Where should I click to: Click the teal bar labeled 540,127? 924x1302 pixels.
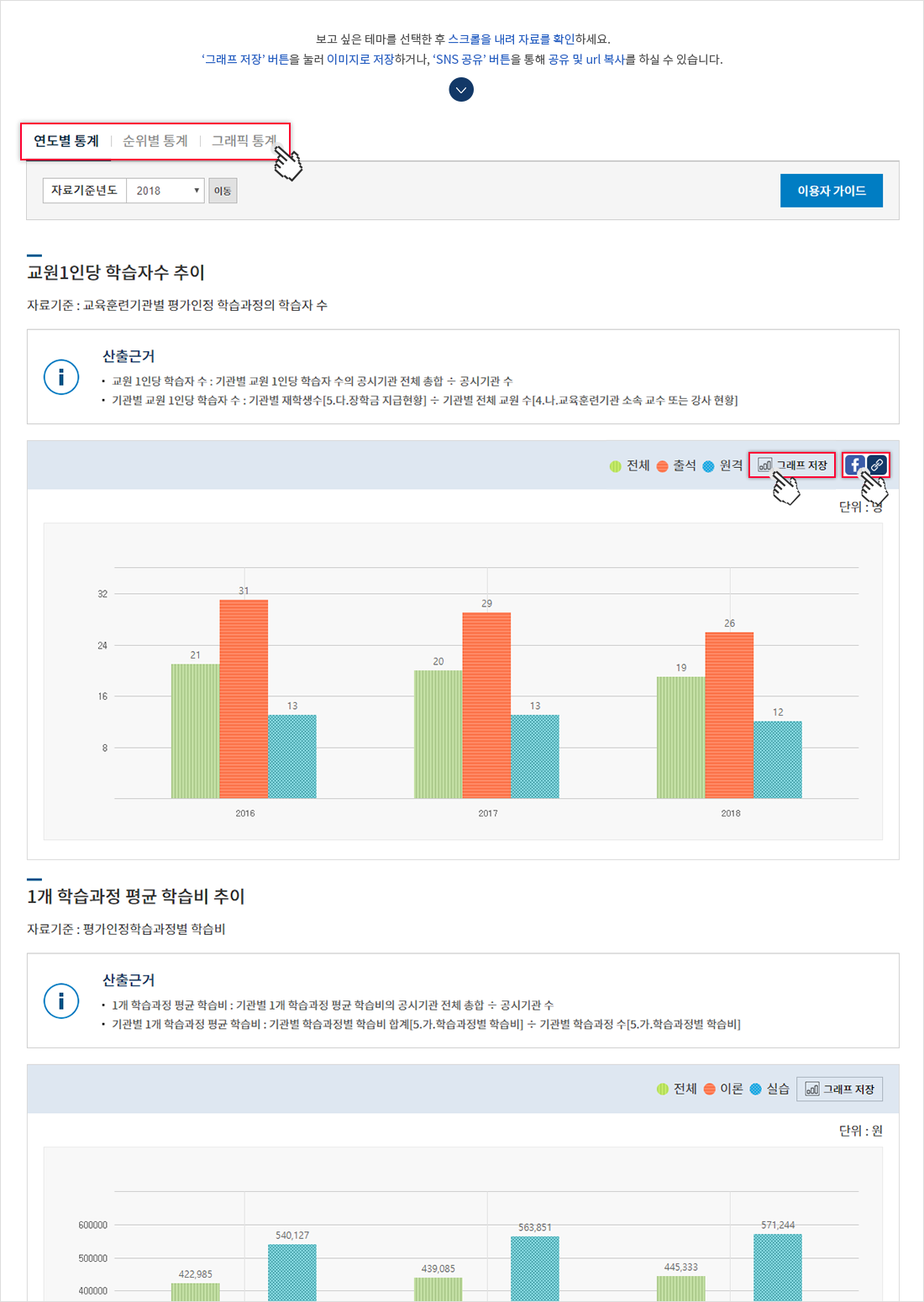(292, 1273)
